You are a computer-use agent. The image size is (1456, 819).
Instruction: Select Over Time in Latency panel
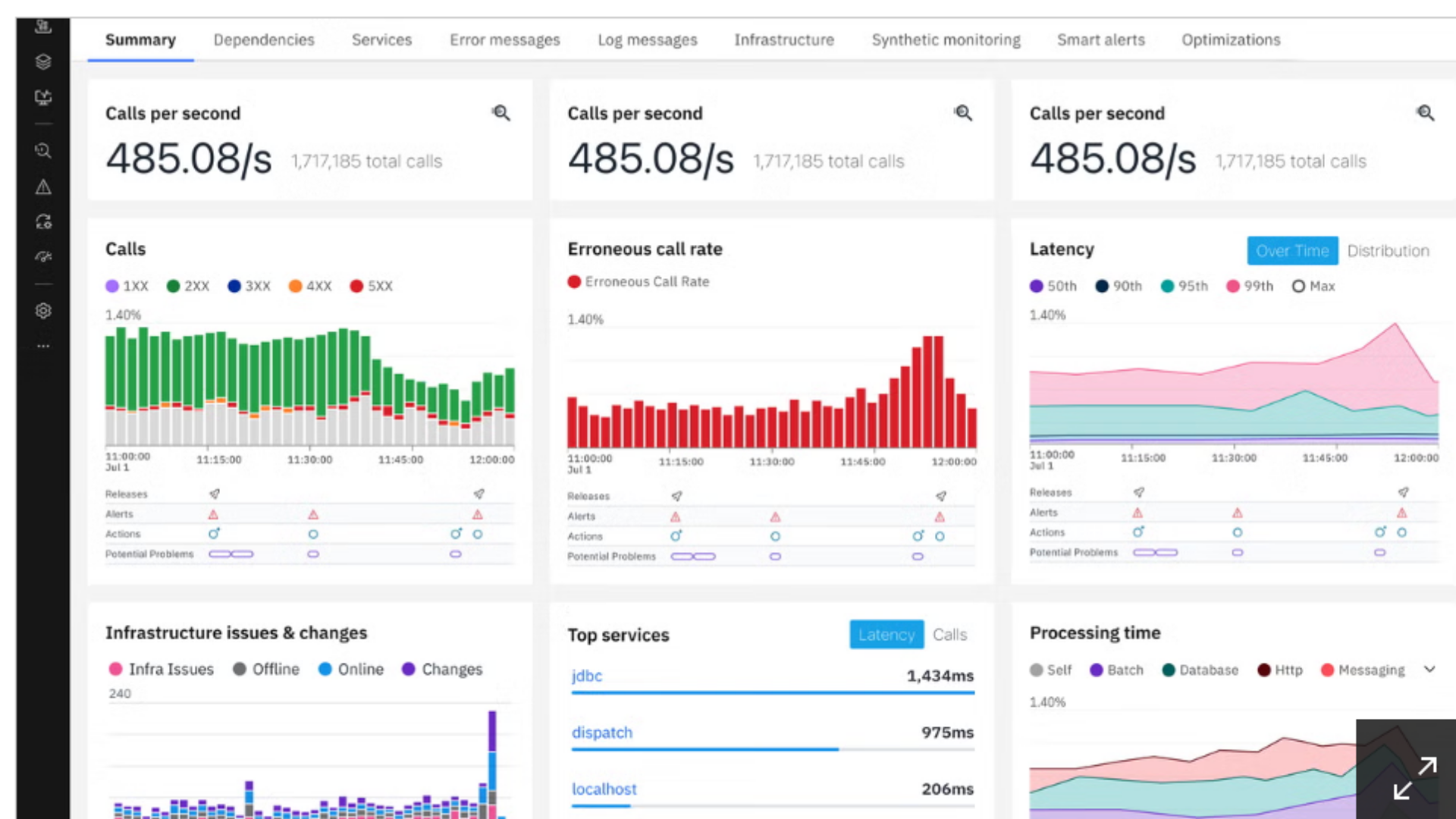(x=1292, y=251)
